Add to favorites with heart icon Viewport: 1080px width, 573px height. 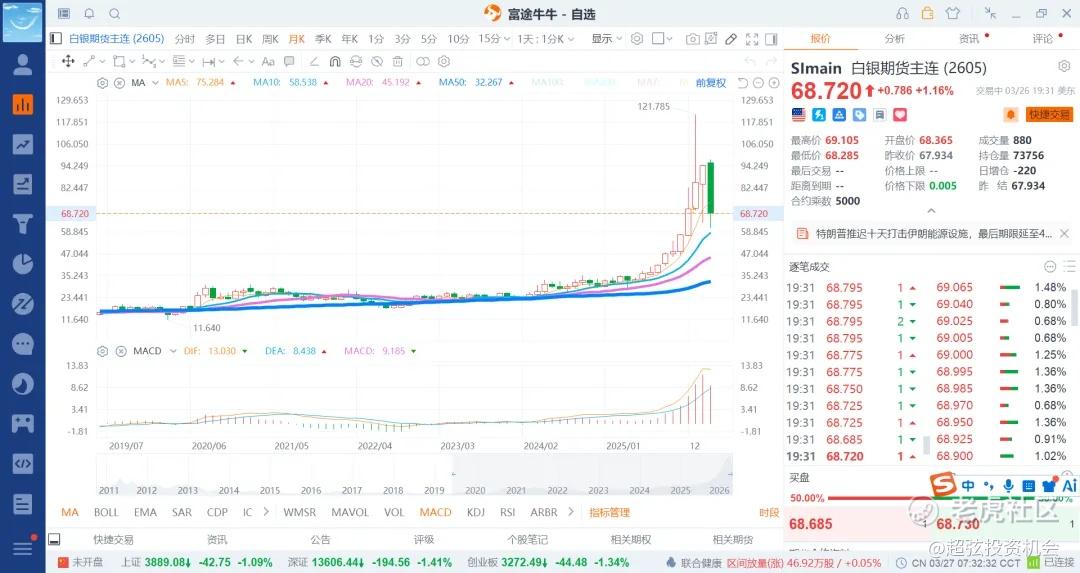click(x=900, y=115)
